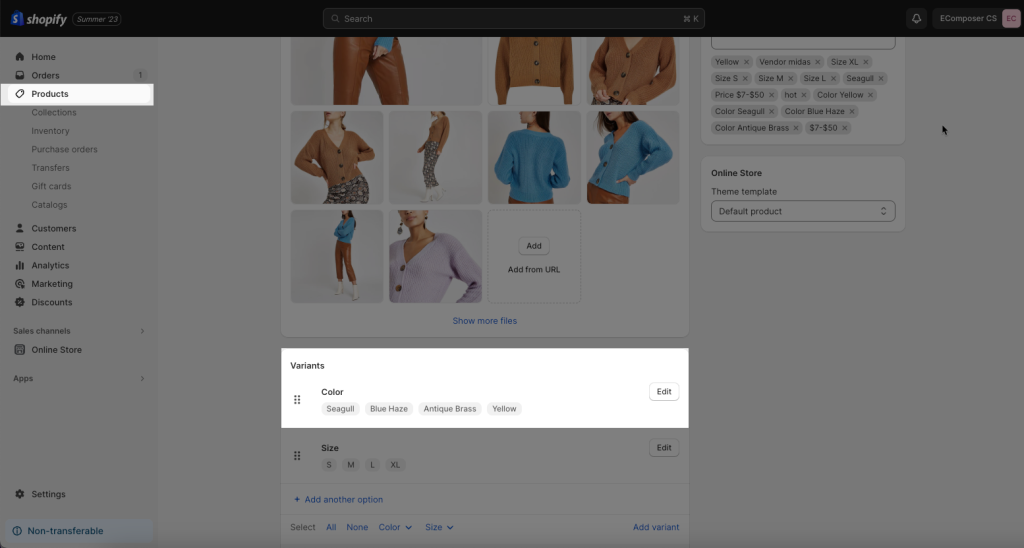Screen dimensions: 1024x548
Task: Open Gift cards in sidebar
Action: (x=51, y=186)
